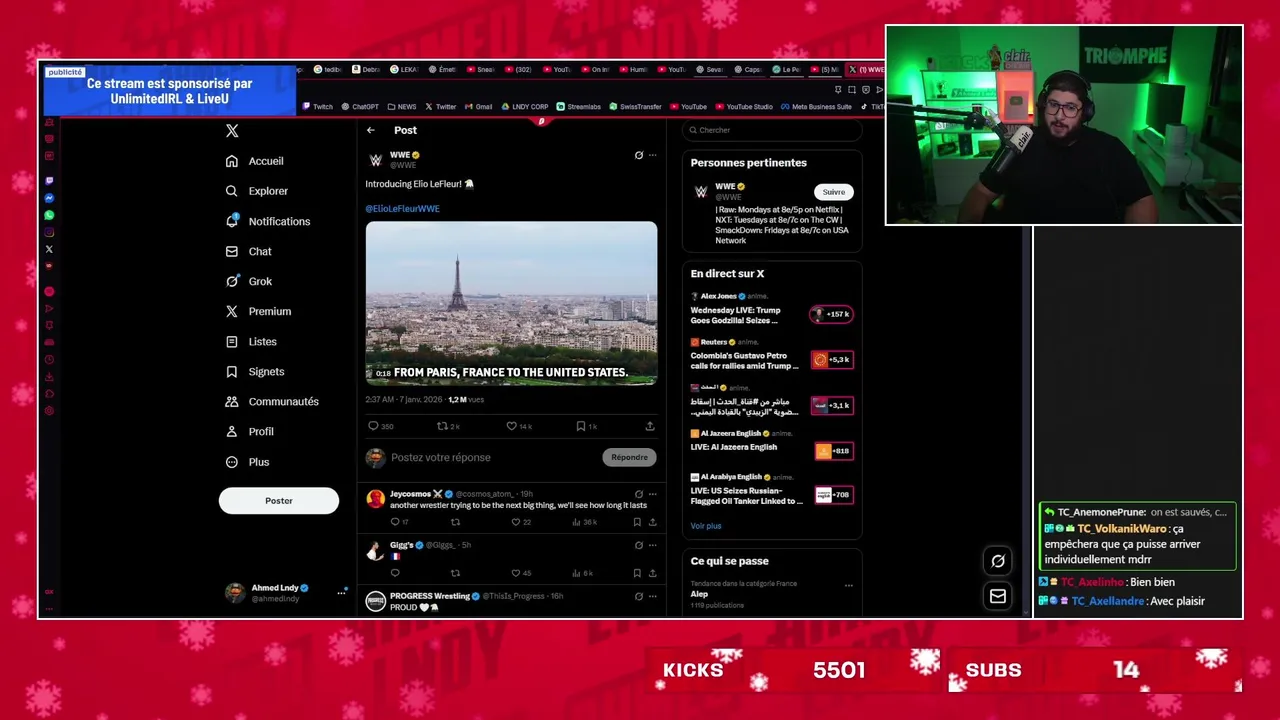Click the Voir plus link

705,526
